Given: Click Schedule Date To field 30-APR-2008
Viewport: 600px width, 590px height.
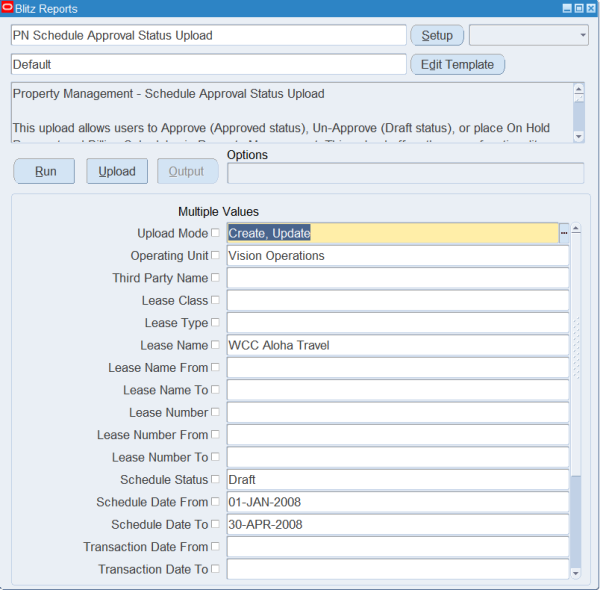Looking at the screenshot, I should pyautogui.click(x=398, y=524).
